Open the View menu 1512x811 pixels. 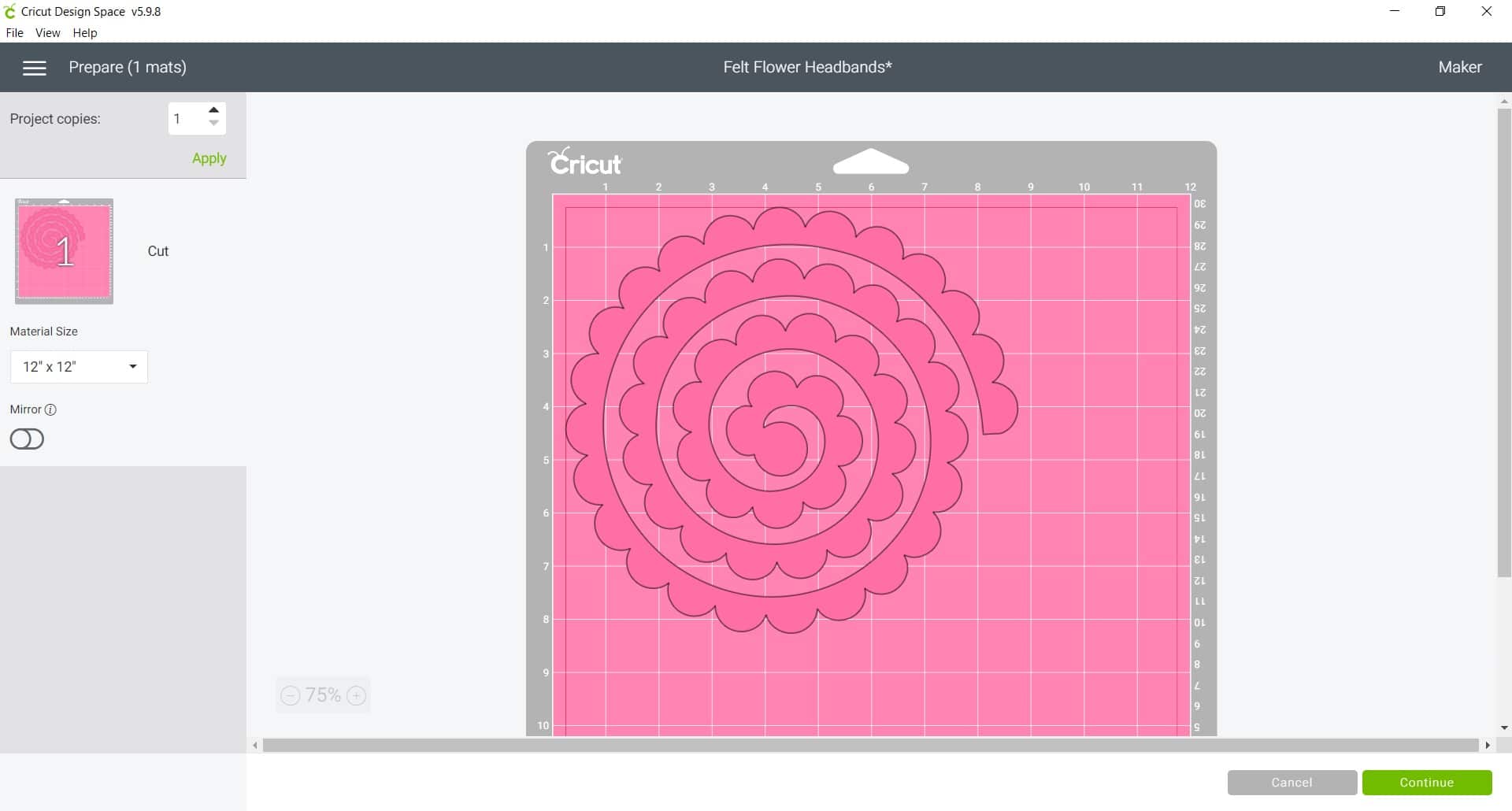(x=48, y=32)
